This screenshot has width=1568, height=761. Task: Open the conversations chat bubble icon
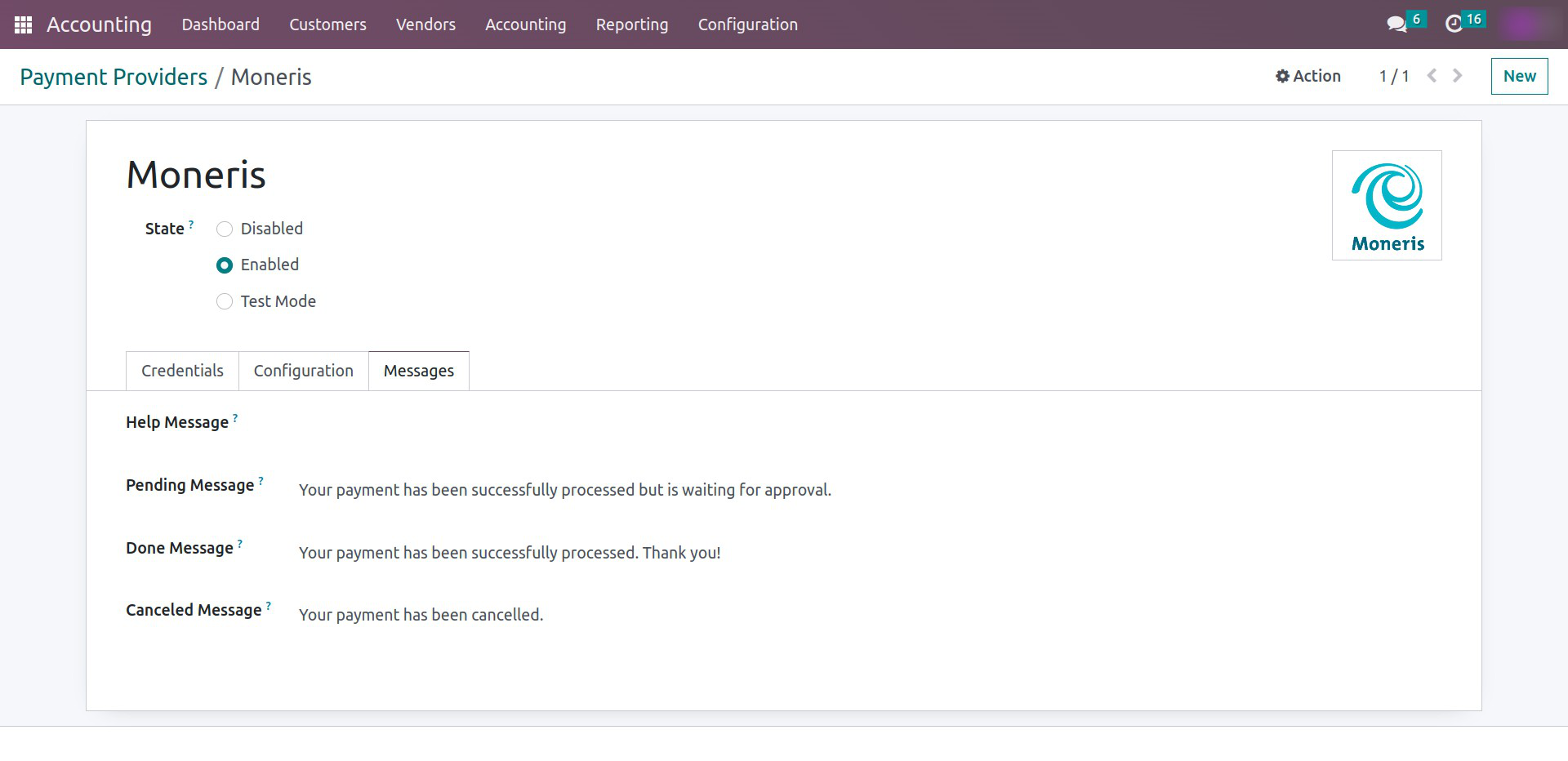1396,24
